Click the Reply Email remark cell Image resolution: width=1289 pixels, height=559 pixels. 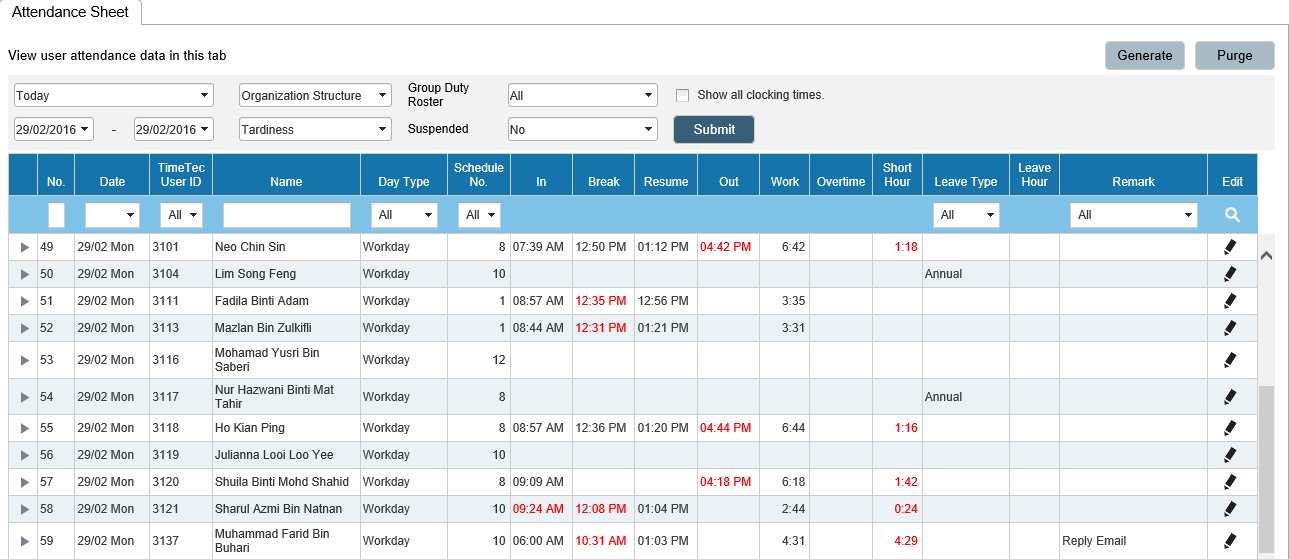pyautogui.click(x=1134, y=541)
